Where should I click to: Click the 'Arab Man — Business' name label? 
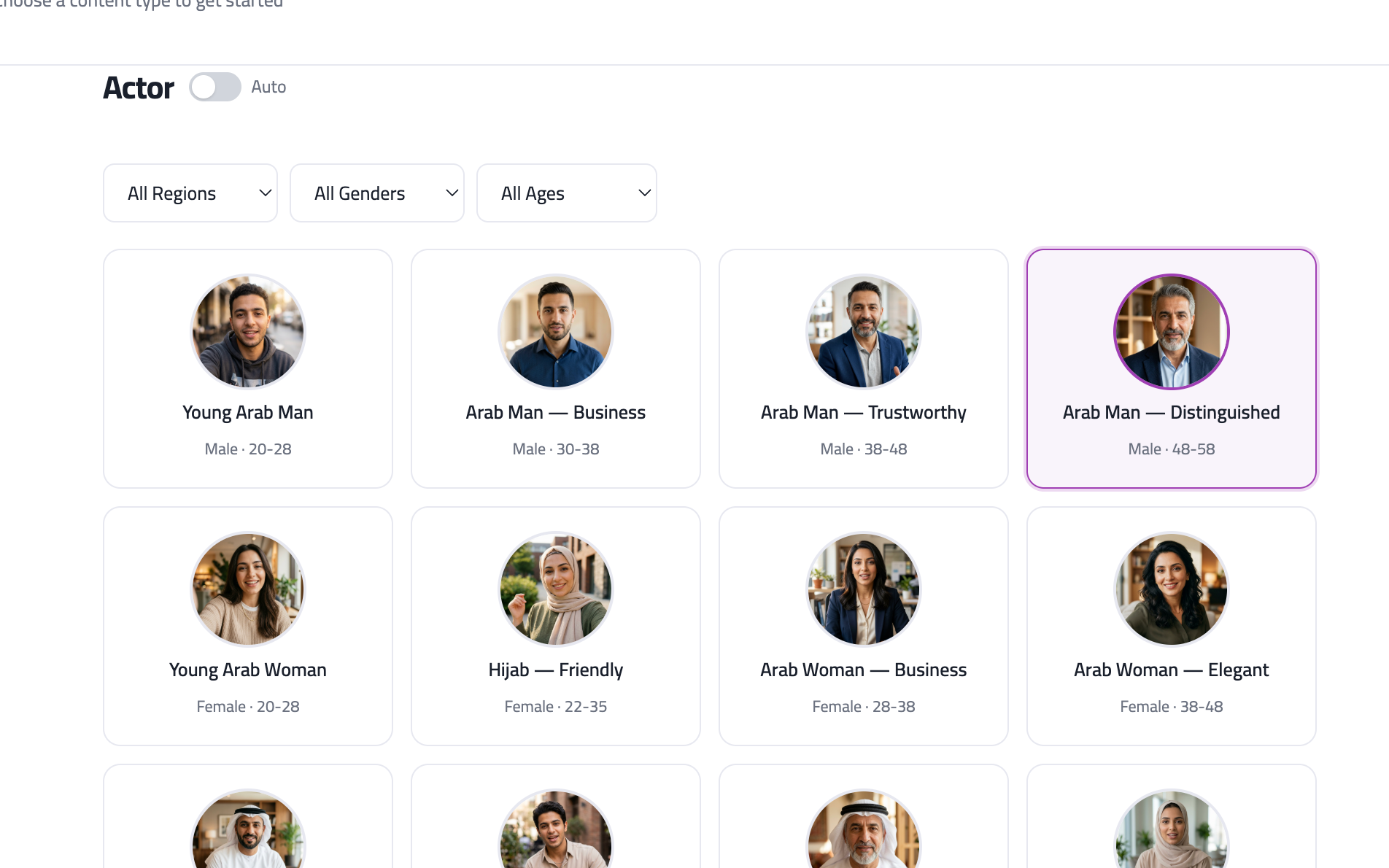(x=555, y=411)
